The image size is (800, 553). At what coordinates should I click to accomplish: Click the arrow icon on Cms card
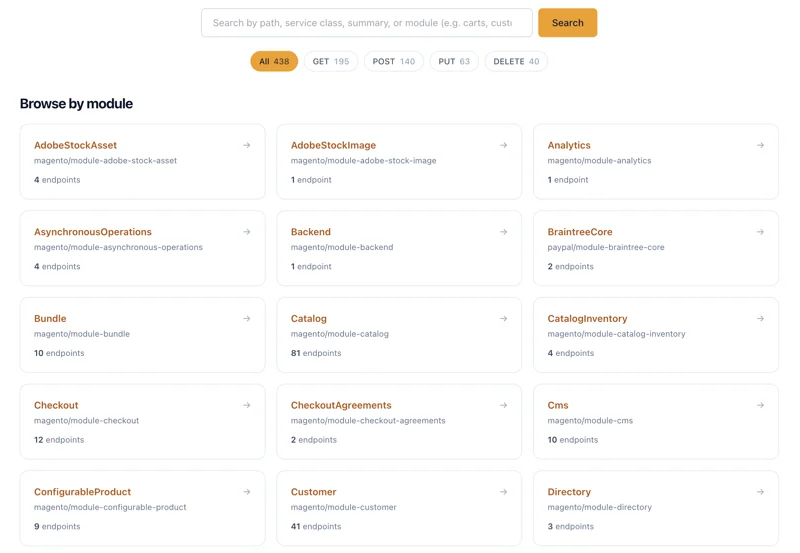760,406
